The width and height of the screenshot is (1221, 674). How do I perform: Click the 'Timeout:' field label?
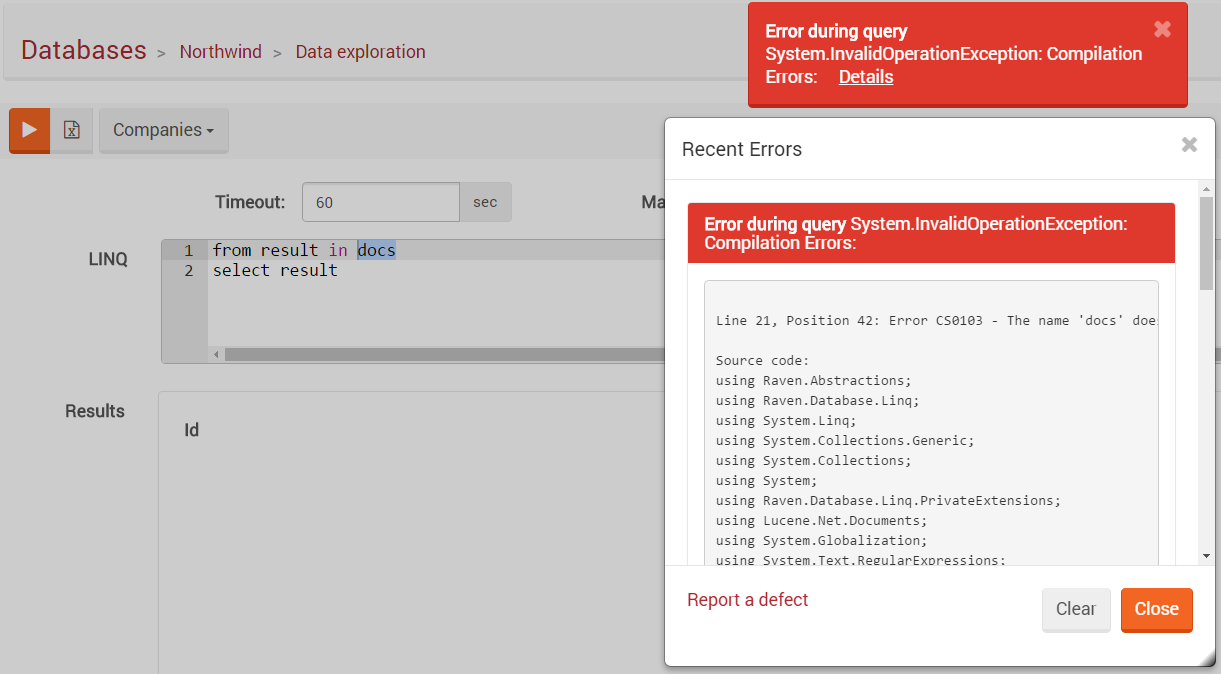coord(250,202)
